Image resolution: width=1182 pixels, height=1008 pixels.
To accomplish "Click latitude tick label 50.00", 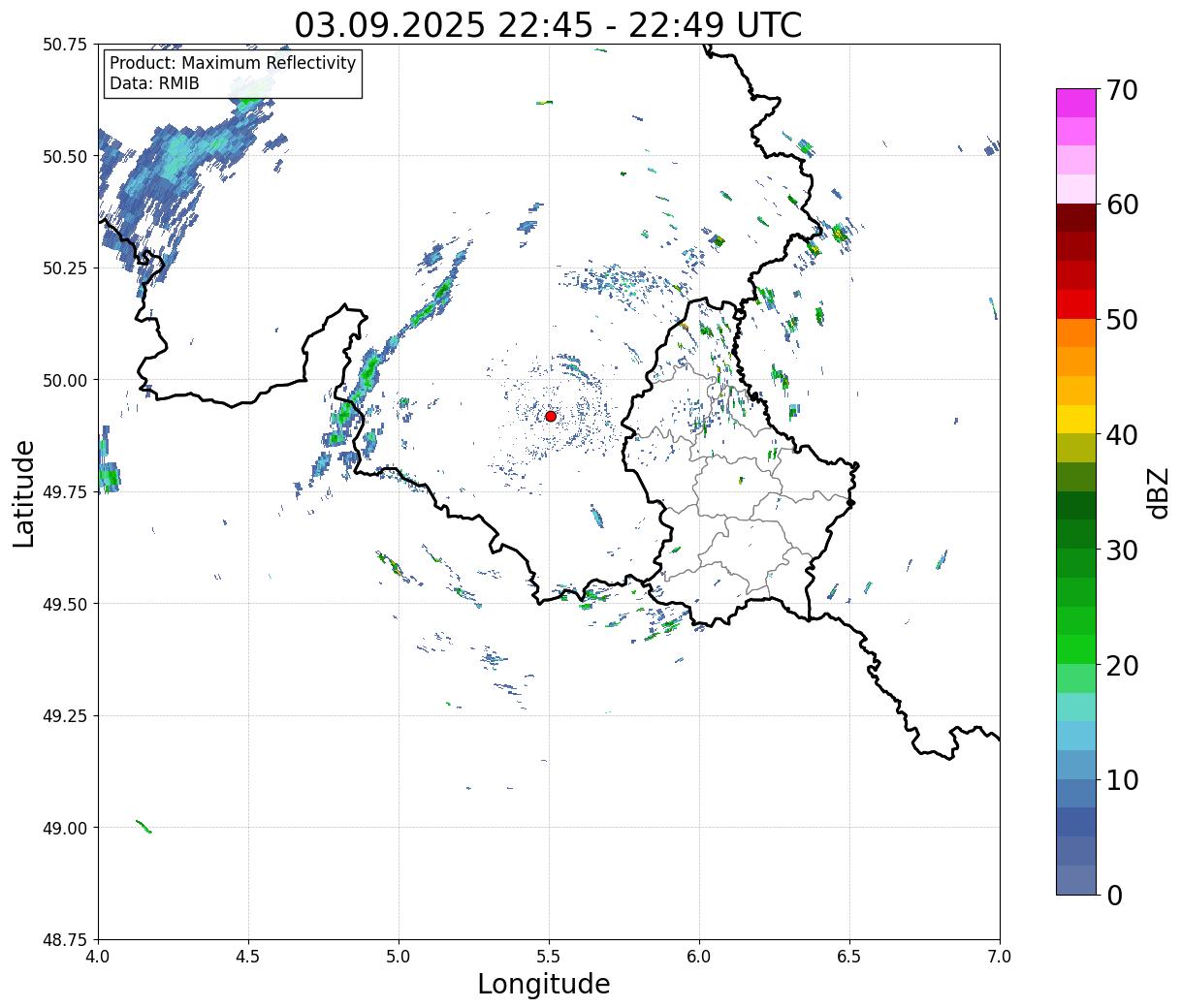I will point(65,380).
